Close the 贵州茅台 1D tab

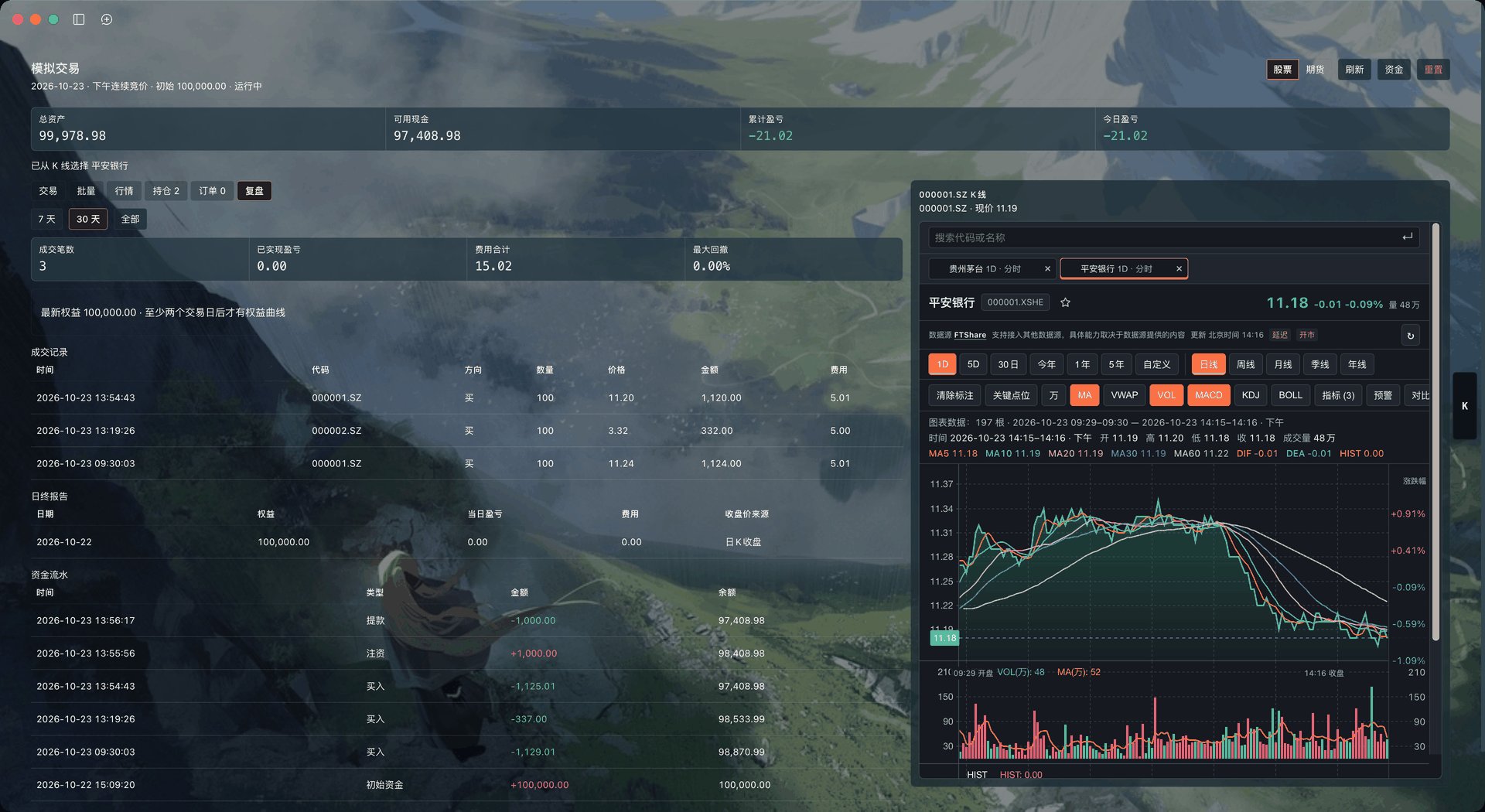(1047, 268)
